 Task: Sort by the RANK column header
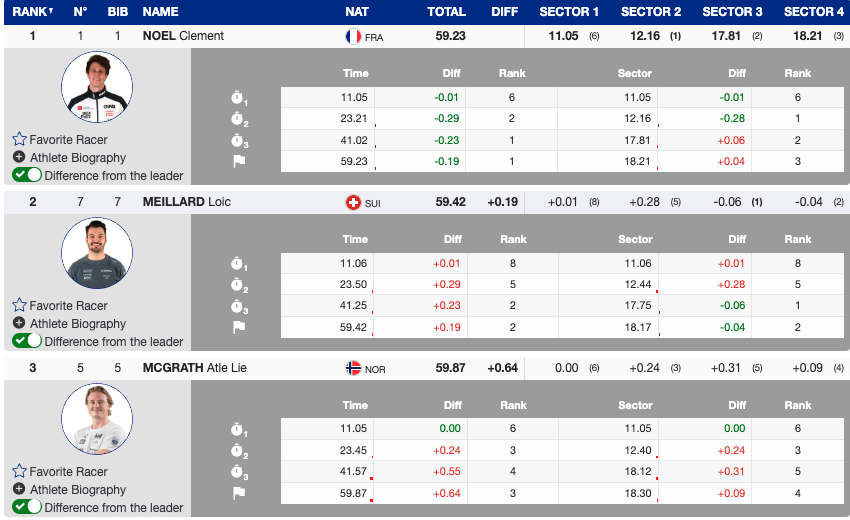tap(32, 12)
